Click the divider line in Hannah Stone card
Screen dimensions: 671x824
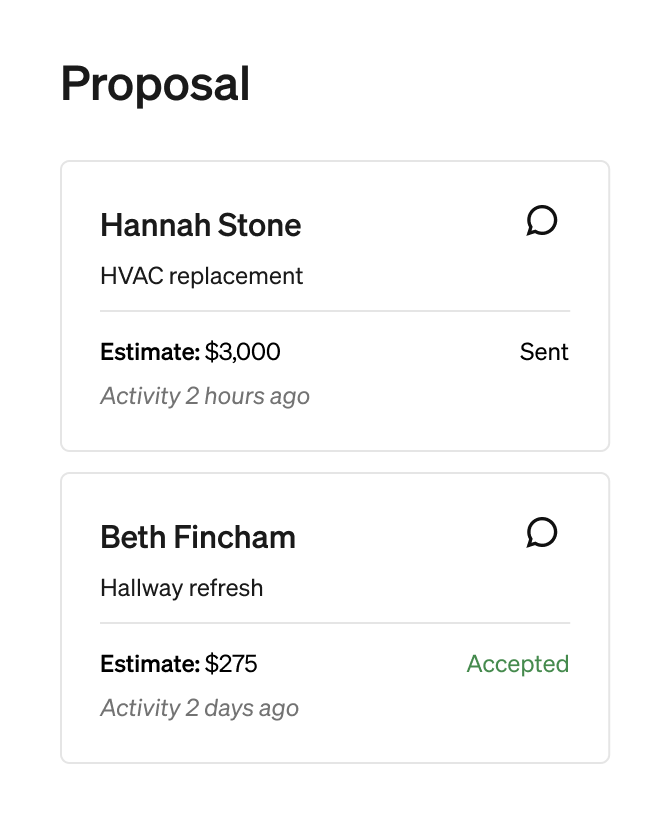[335, 311]
